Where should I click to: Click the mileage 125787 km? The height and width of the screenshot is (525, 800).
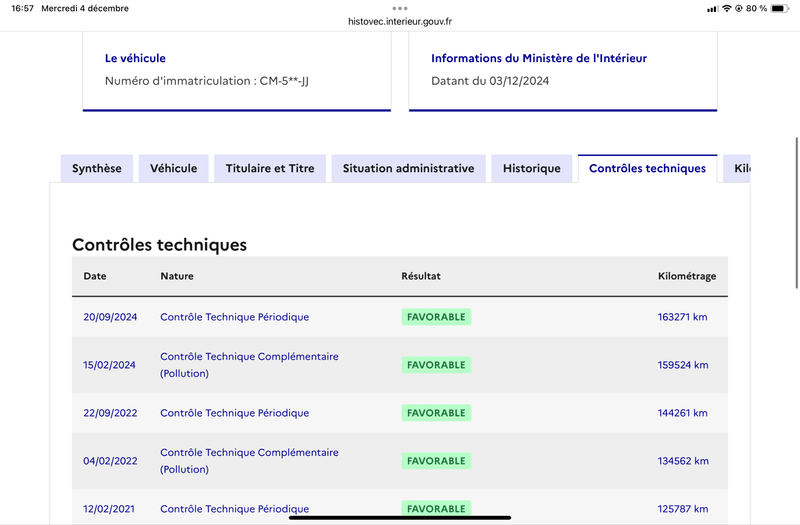(683, 509)
